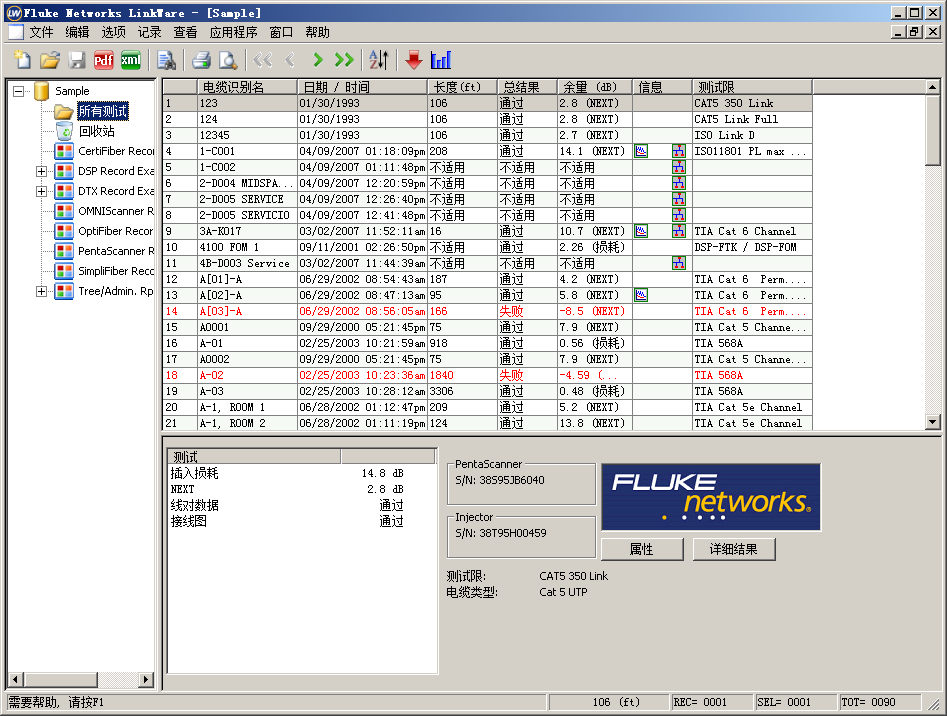Export to XML with the green xml icon
The image size is (947, 716).
tap(130, 60)
